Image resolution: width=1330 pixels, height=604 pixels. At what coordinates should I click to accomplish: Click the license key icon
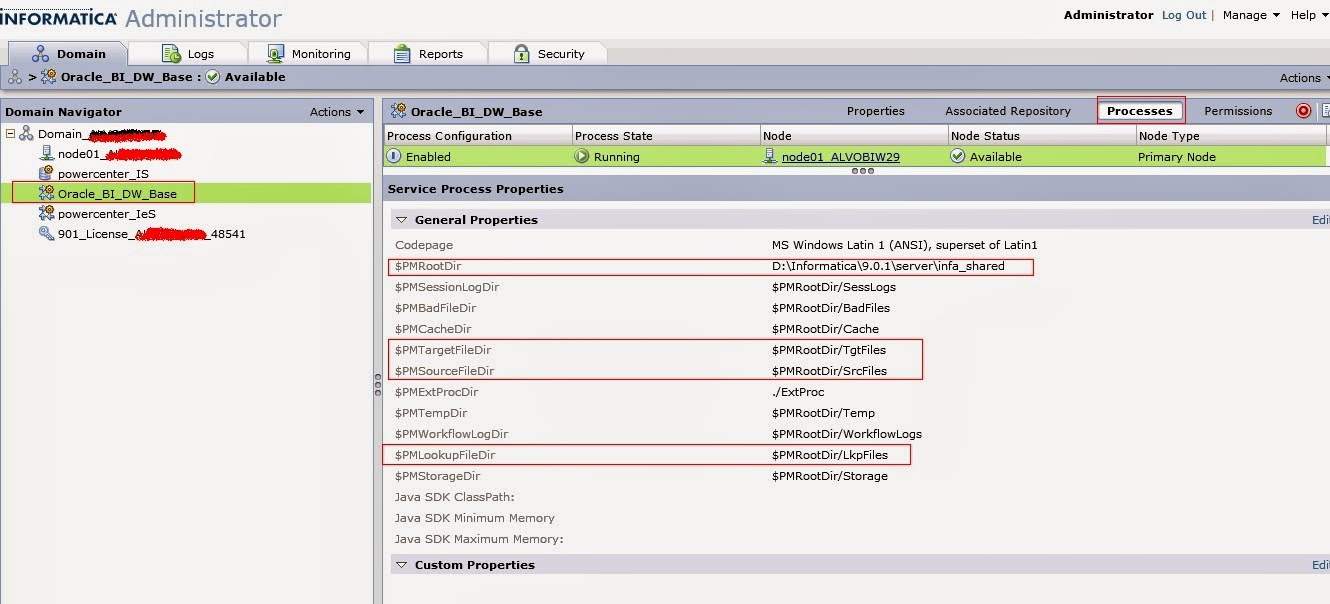coord(46,234)
